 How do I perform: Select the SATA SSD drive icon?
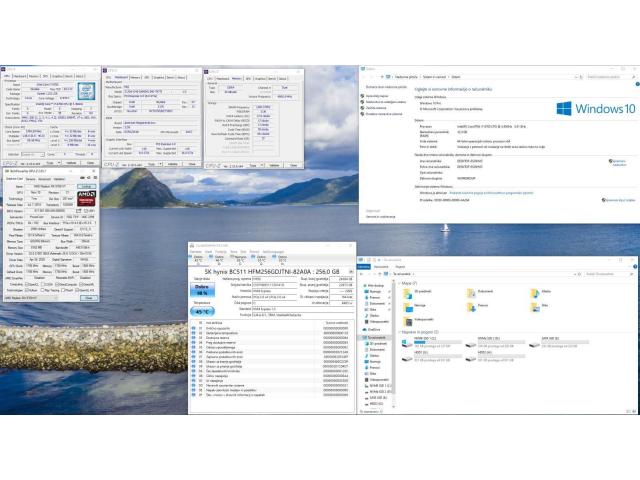(x=534, y=344)
